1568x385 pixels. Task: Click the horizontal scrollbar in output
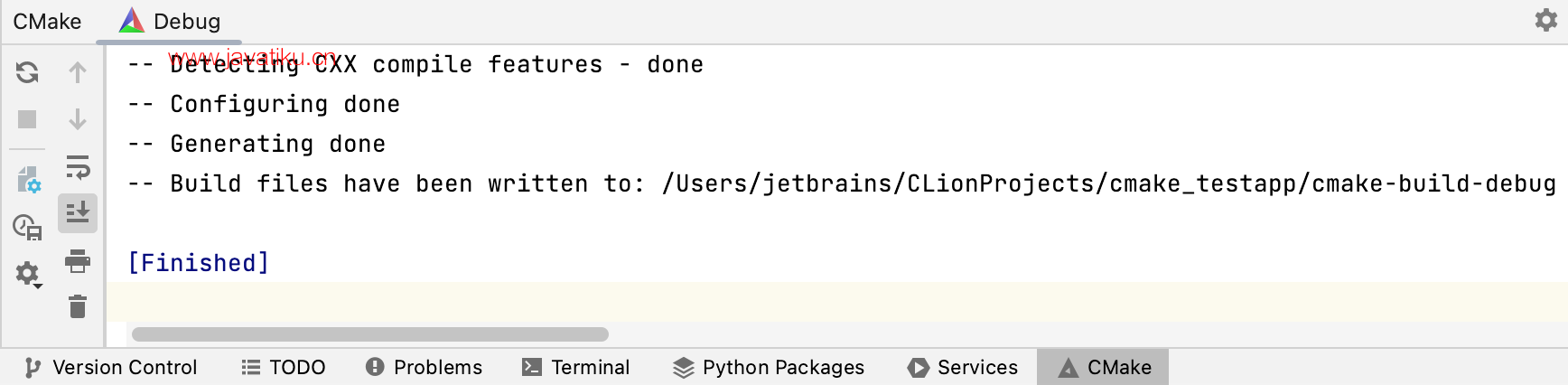pos(370,334)
